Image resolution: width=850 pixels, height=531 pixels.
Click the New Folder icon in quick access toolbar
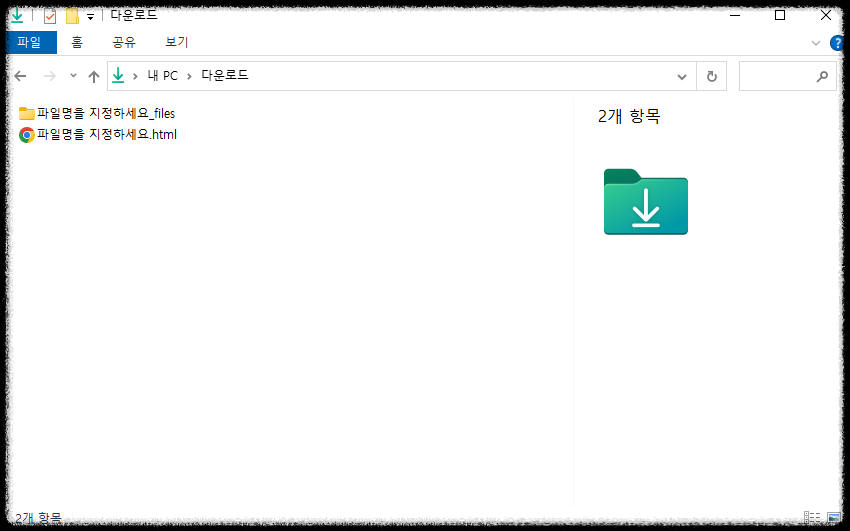tap(73, 16)
